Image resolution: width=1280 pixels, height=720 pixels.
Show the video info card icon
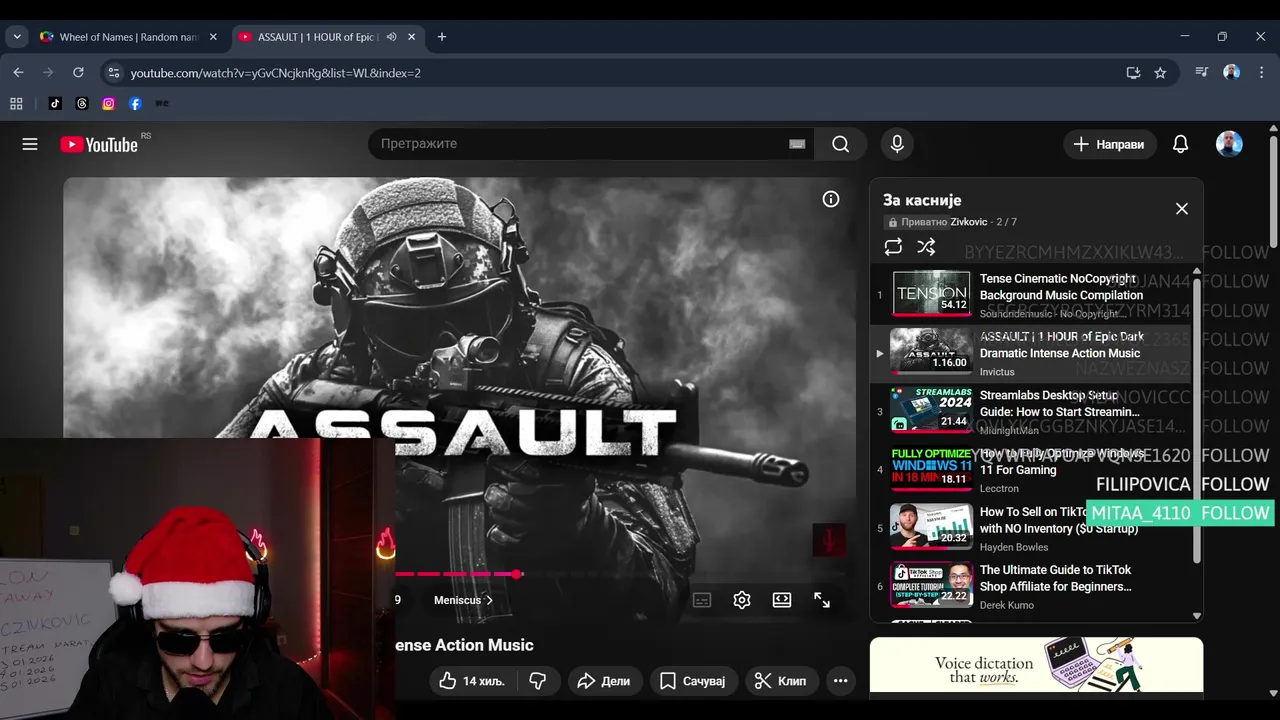click(831, 199)
